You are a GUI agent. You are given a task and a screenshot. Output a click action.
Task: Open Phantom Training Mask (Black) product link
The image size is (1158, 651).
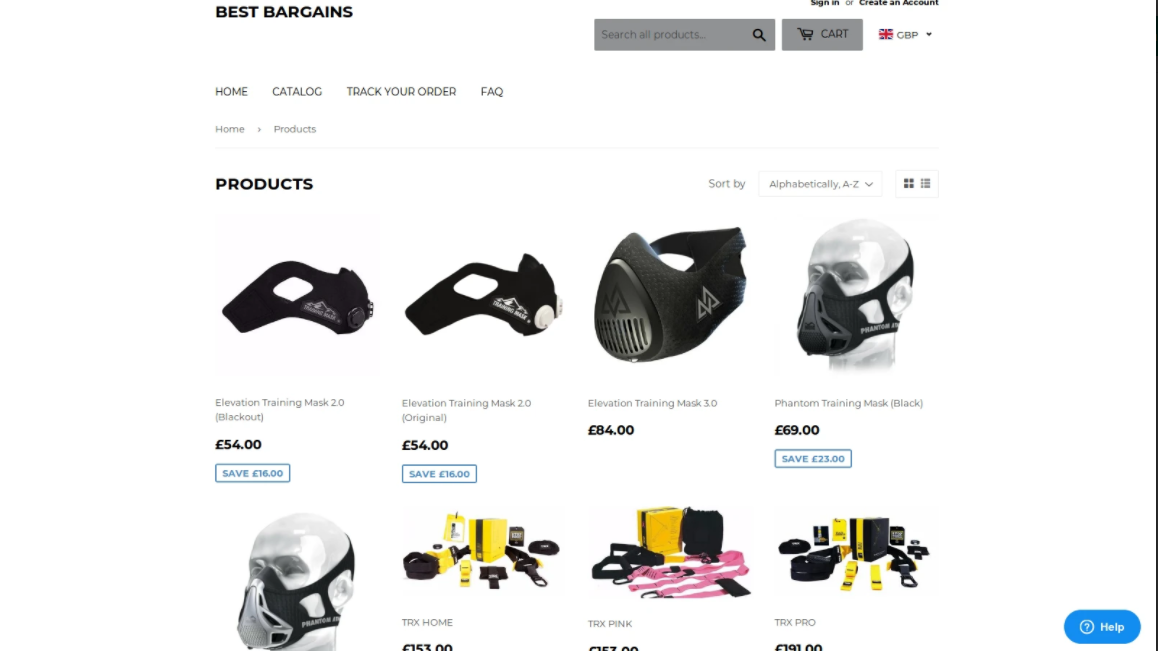[x=849, y=403]
